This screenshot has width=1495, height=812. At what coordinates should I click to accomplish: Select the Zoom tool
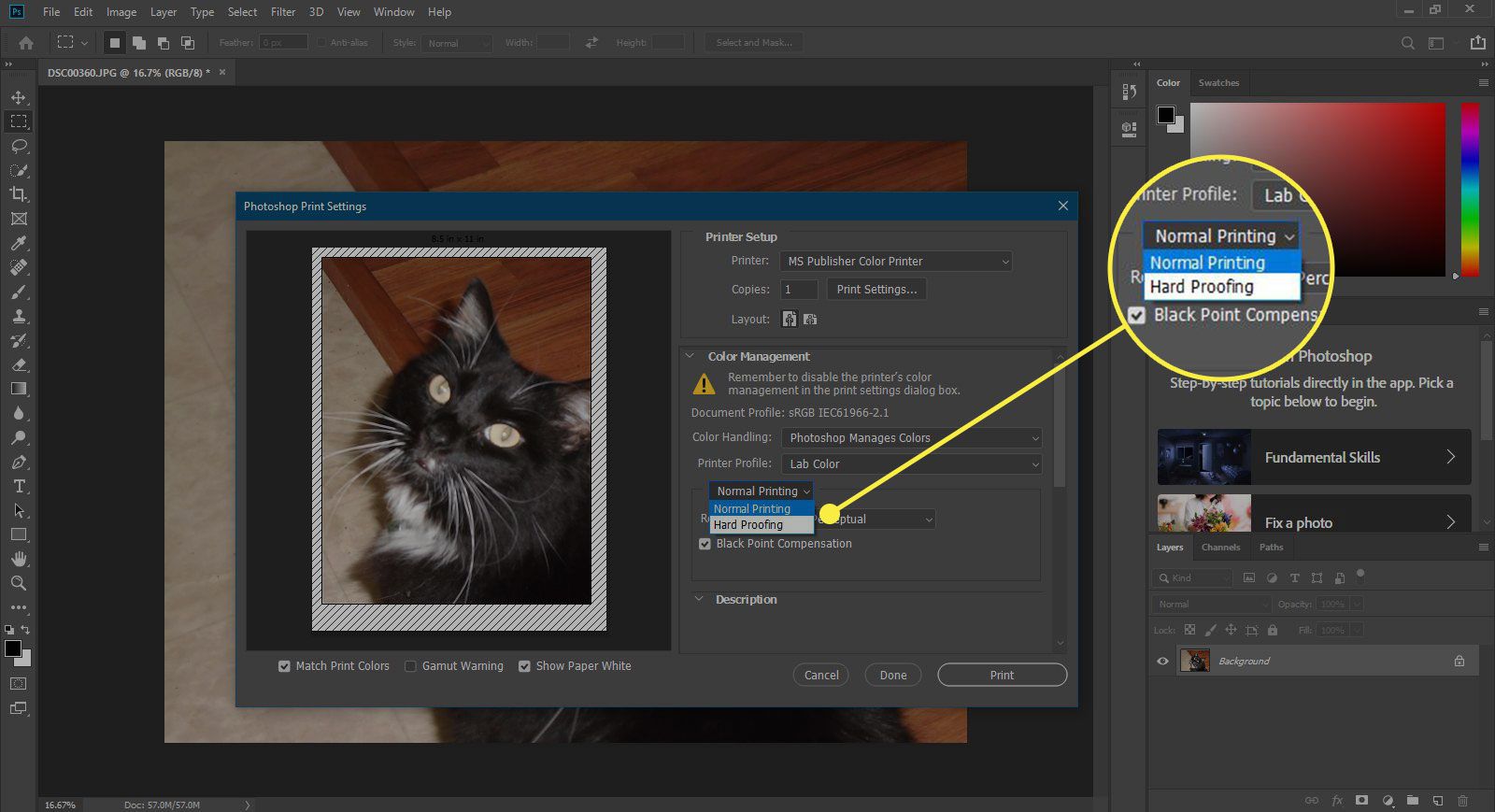tap(18, 583)
